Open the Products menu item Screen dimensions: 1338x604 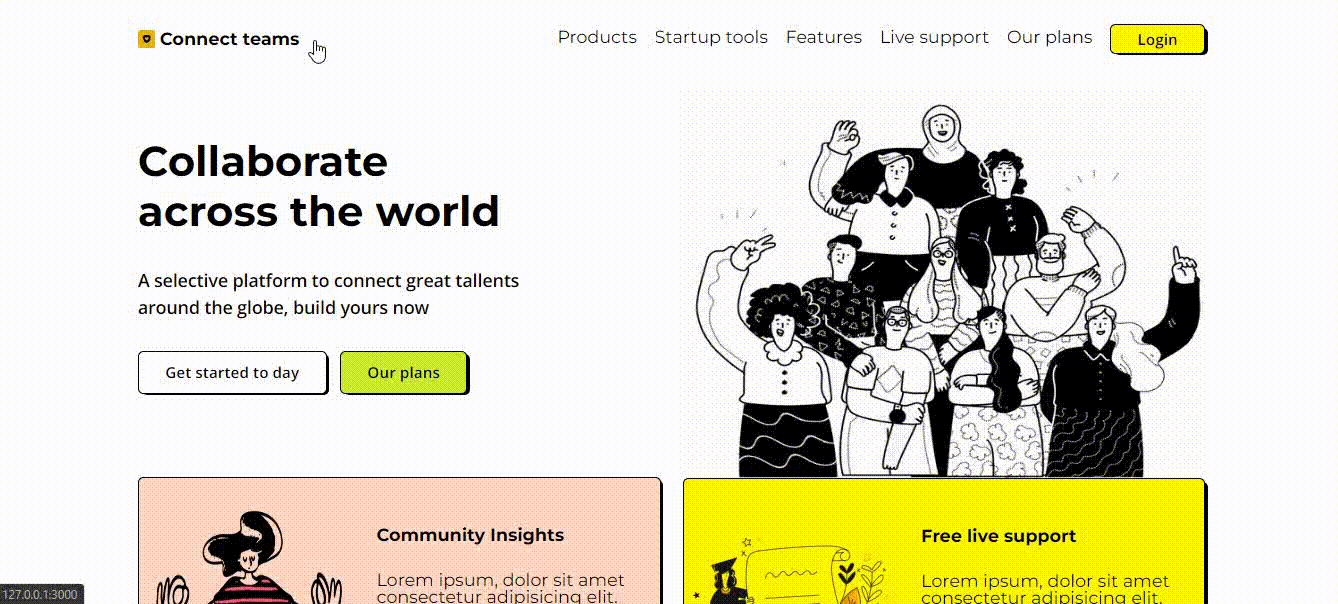tap(597, 37)
